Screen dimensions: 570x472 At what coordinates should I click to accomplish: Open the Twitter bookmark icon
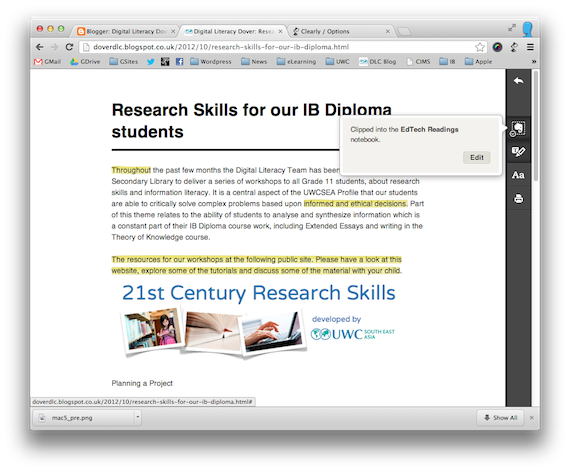tap(150, 62)
